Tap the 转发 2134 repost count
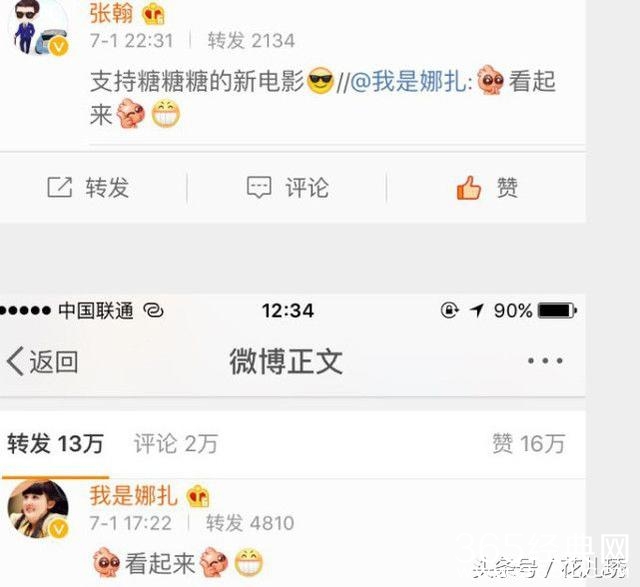The height and width of the screenshot is (587, 640). [251, 41]
